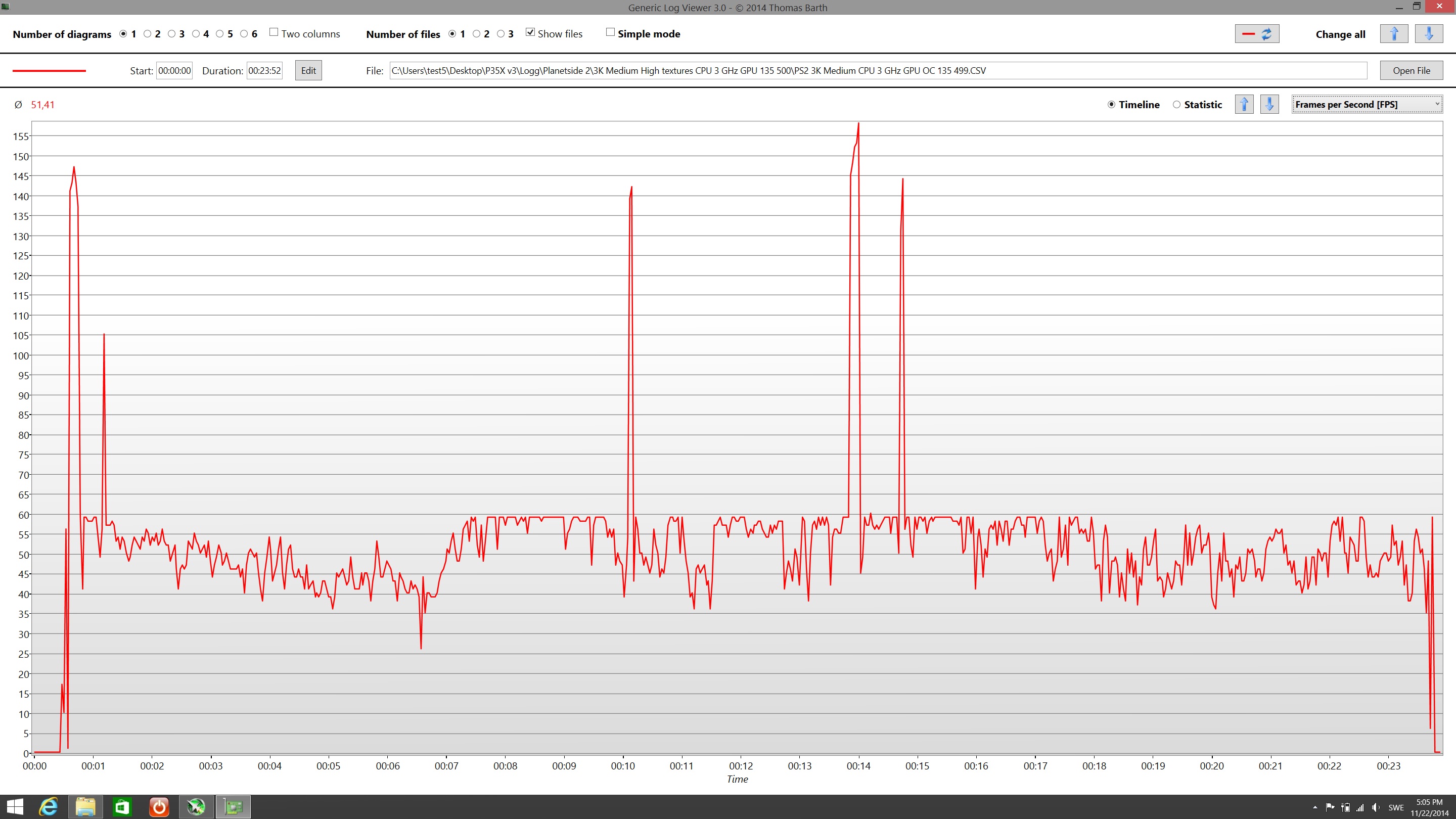Click the Change all label
The height and width of the screenshot is (819, 1456).
(1340, 34)
